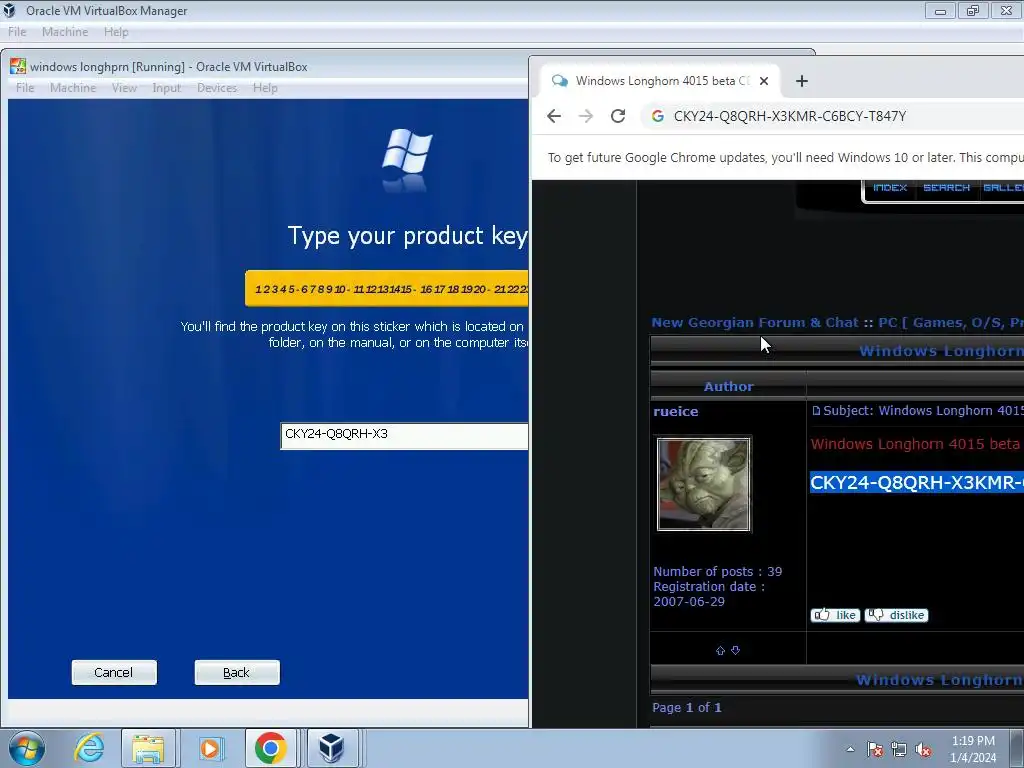Click the Windows Longhorn topic title header

point(941,351)
